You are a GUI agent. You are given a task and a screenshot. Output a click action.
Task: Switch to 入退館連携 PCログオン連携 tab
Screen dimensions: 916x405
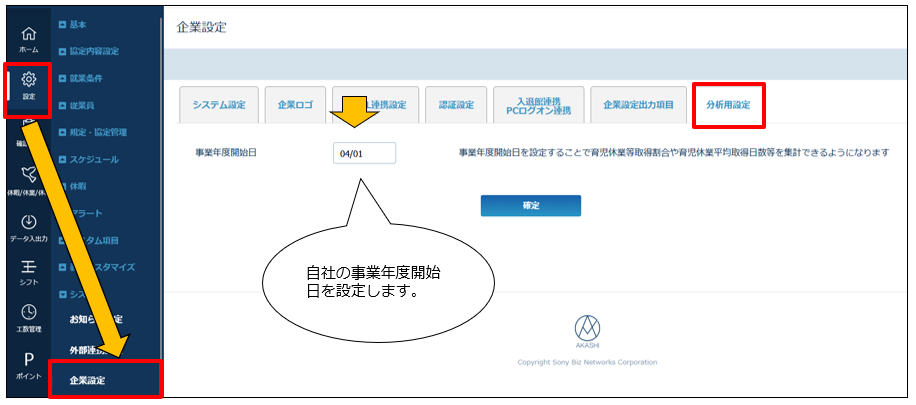point(538,105)
